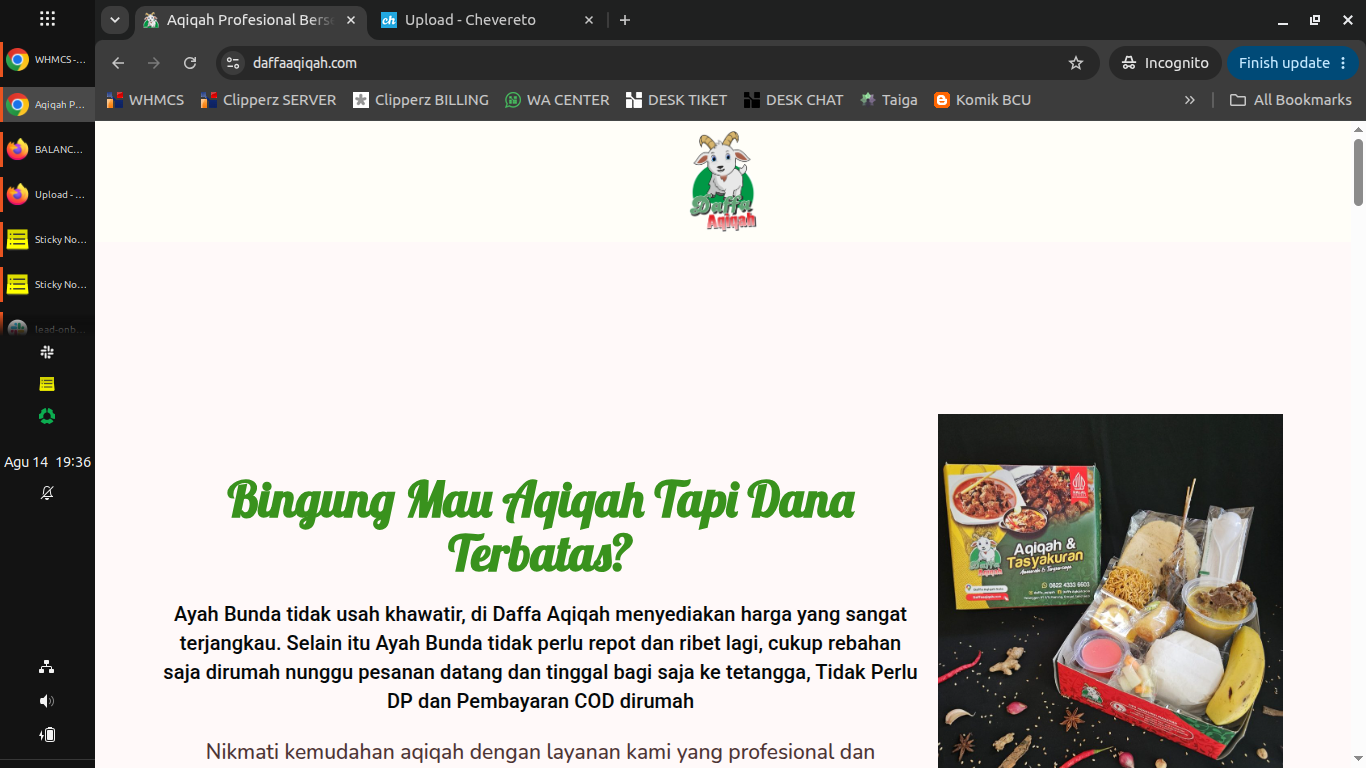
Task: Switch to the Aqiqah Profesional tab
Action: (250, 20)
